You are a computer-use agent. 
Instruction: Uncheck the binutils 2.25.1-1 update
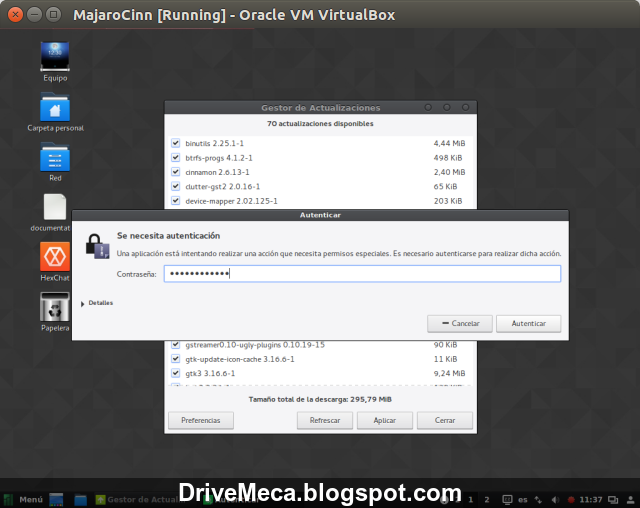click(176, 143)
